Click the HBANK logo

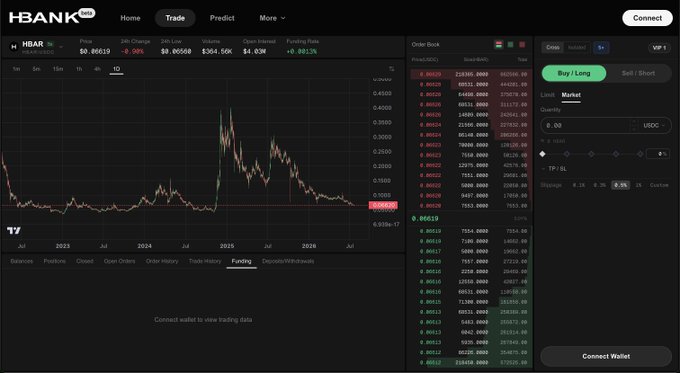(44, 17)
